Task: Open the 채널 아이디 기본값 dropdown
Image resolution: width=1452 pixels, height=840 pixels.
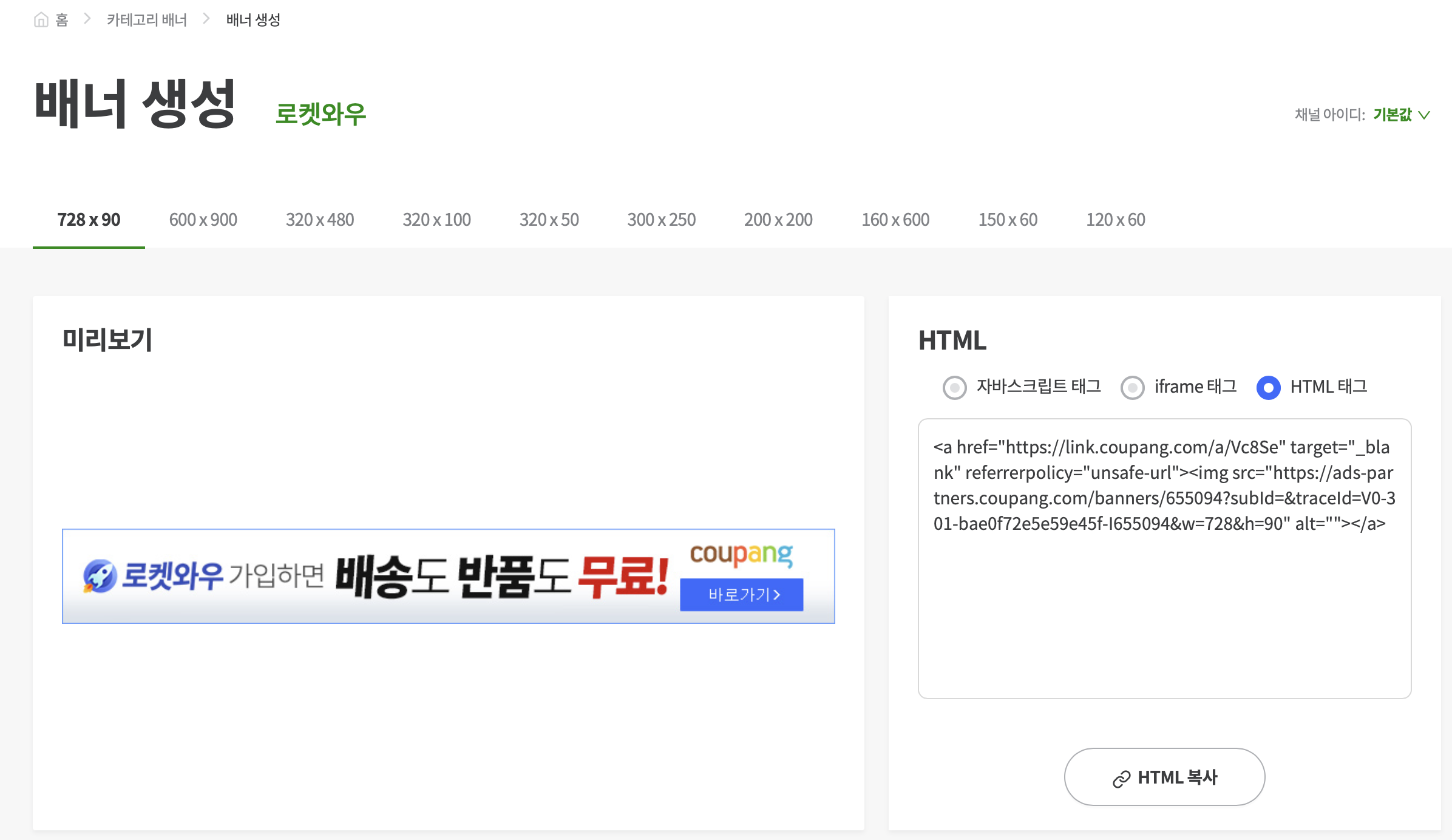Action: point(1393,115)
